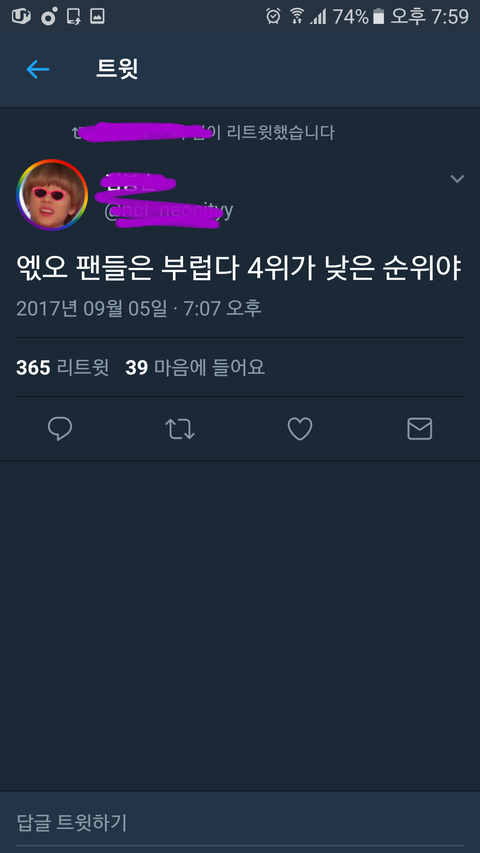Open the alarm clock status icon

click(x=273, y=16)
